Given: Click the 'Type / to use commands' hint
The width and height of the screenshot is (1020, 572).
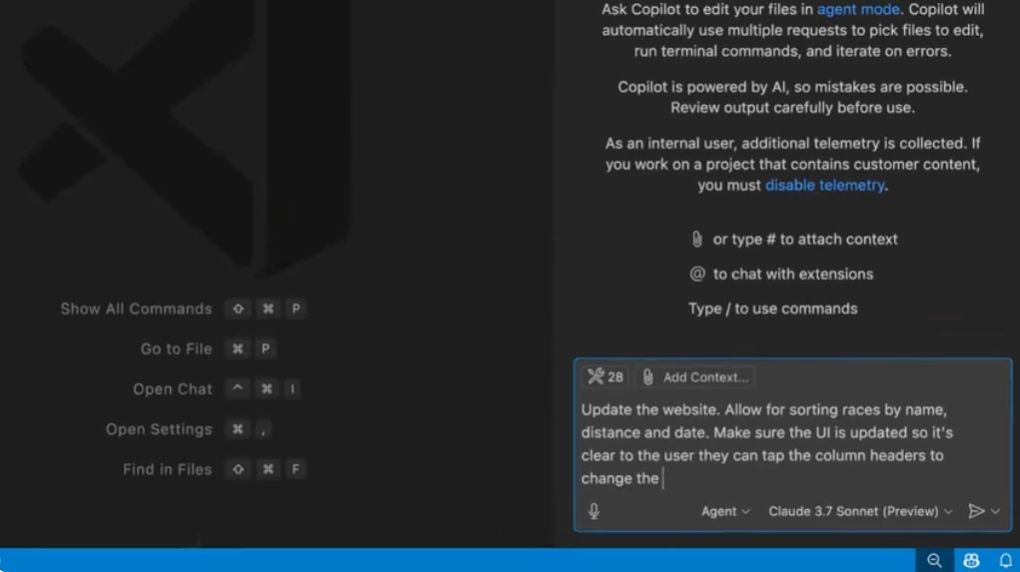Looking at the screenshot, I should pyautogui.click(x=773, y=308).
